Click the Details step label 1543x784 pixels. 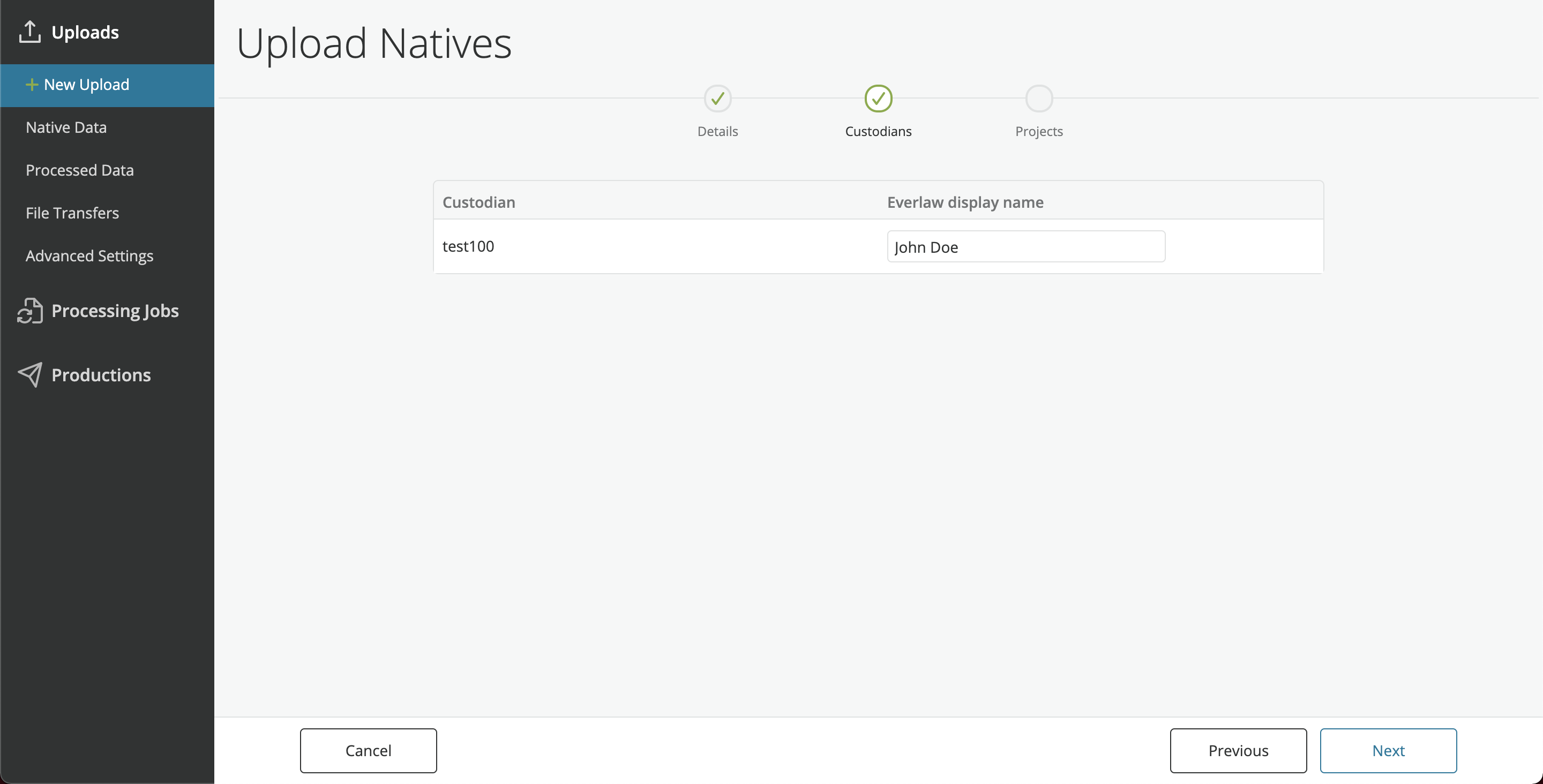(x=717, y=132)
